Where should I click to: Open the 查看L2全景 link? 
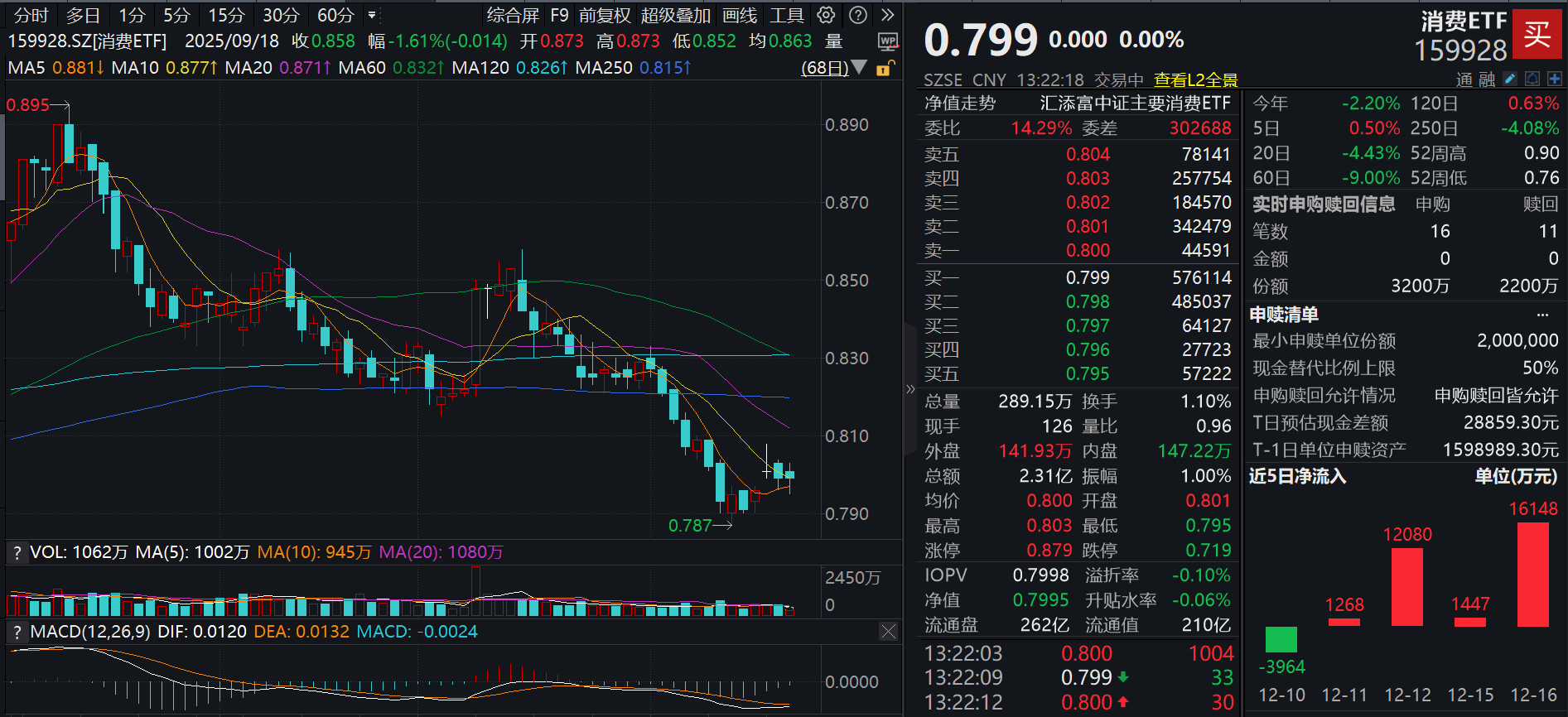coord(1195,79)
